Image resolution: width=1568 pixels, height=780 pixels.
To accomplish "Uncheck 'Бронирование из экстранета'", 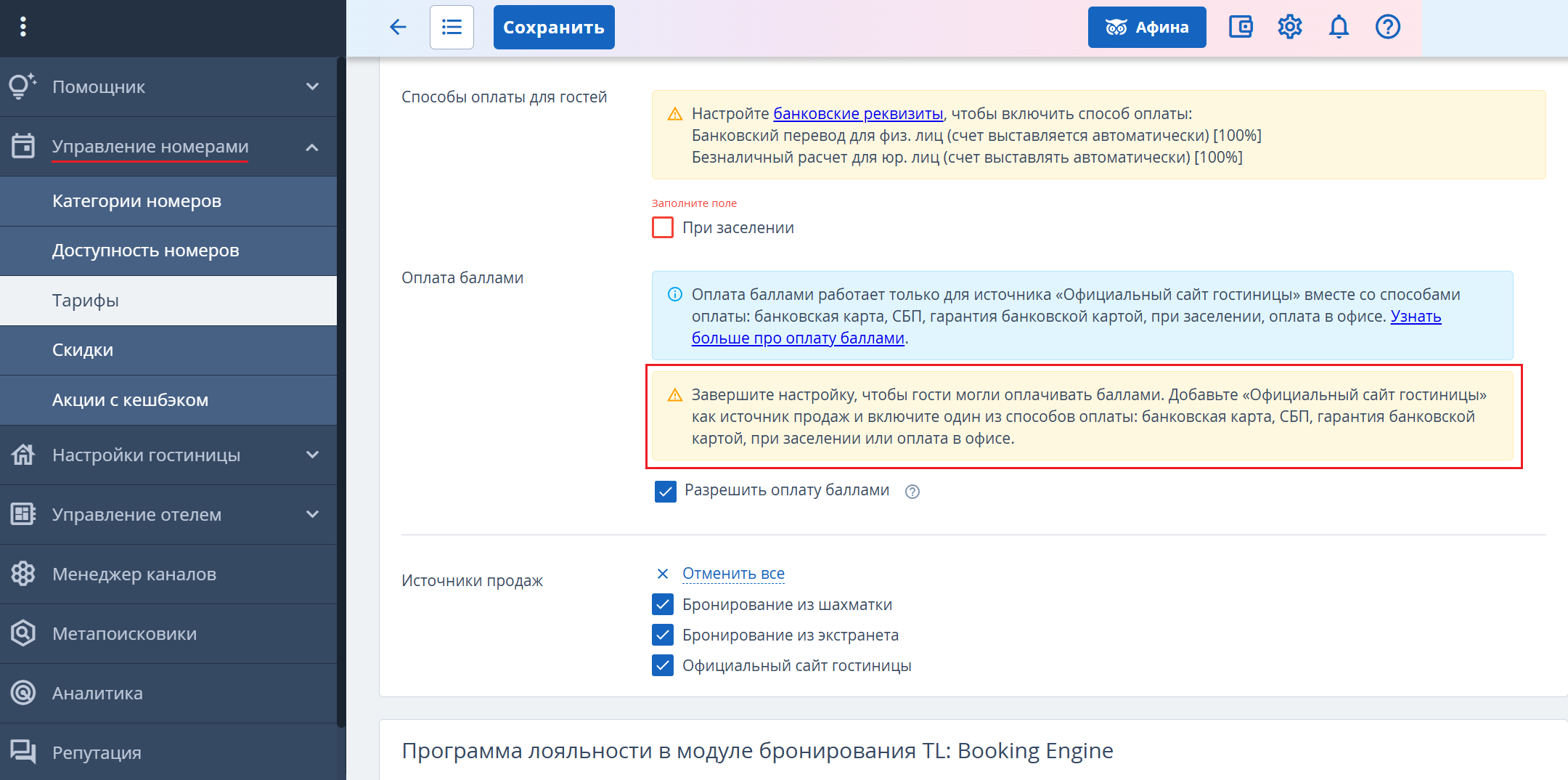I will tap(663, 635).
